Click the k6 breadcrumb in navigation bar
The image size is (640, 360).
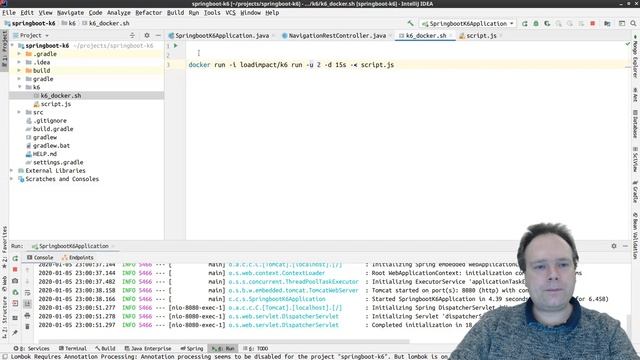tap(69, 23)
